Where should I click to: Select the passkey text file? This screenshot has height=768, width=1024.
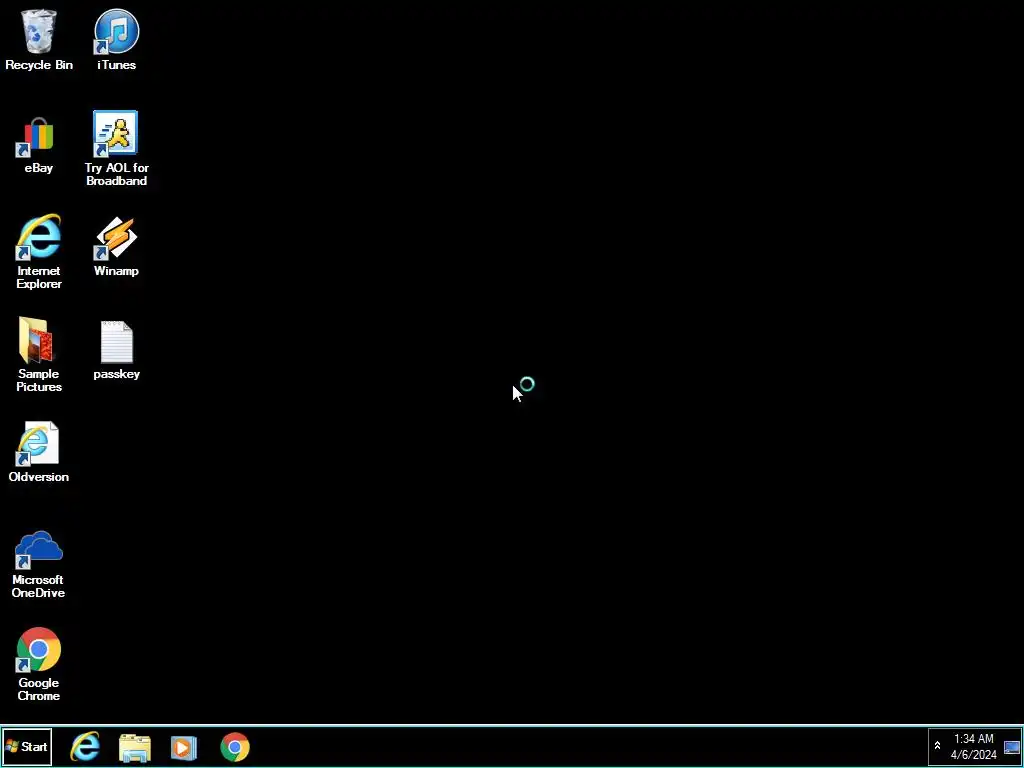tap(116, 350)
